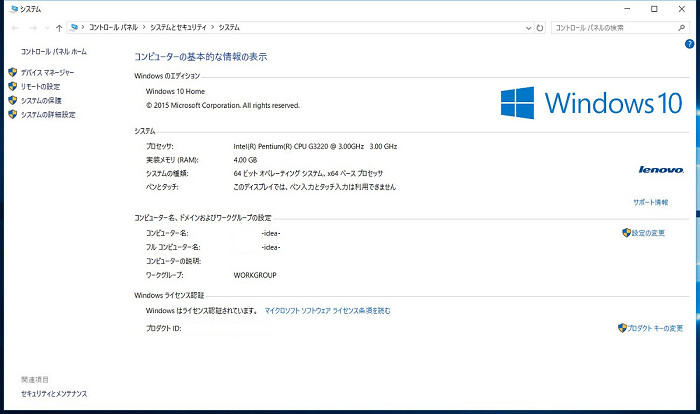The image size is (700, 414).
Task: Click the computer icon in address bar
Action: (74, 27)
